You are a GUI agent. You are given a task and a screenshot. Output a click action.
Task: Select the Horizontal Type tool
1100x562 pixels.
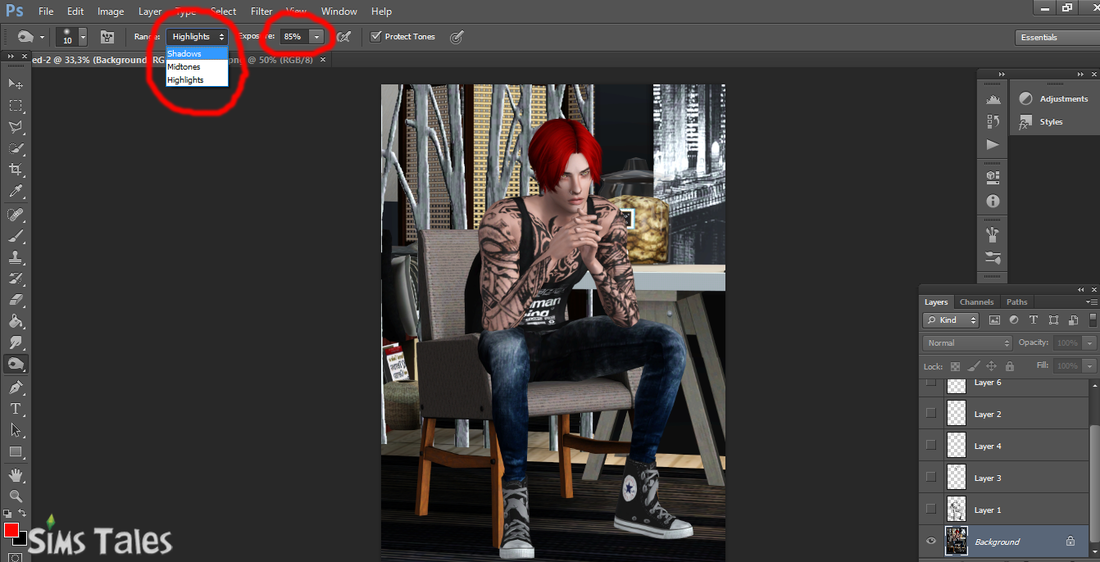click(15, 408)
